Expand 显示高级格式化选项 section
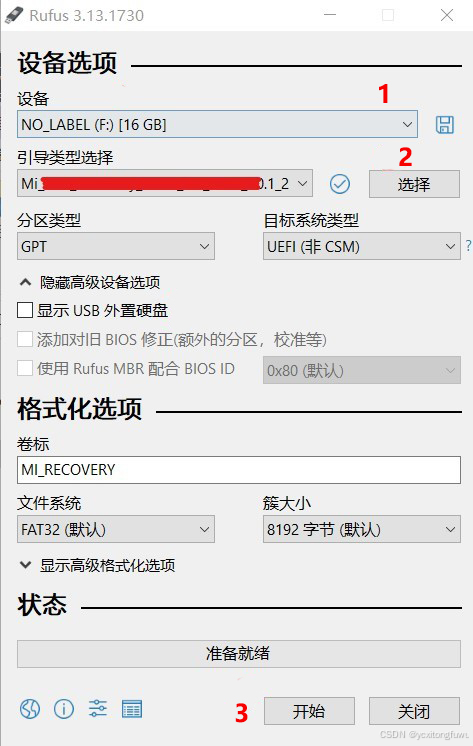This screenshot has width=473, height=746. click(97, 565)
